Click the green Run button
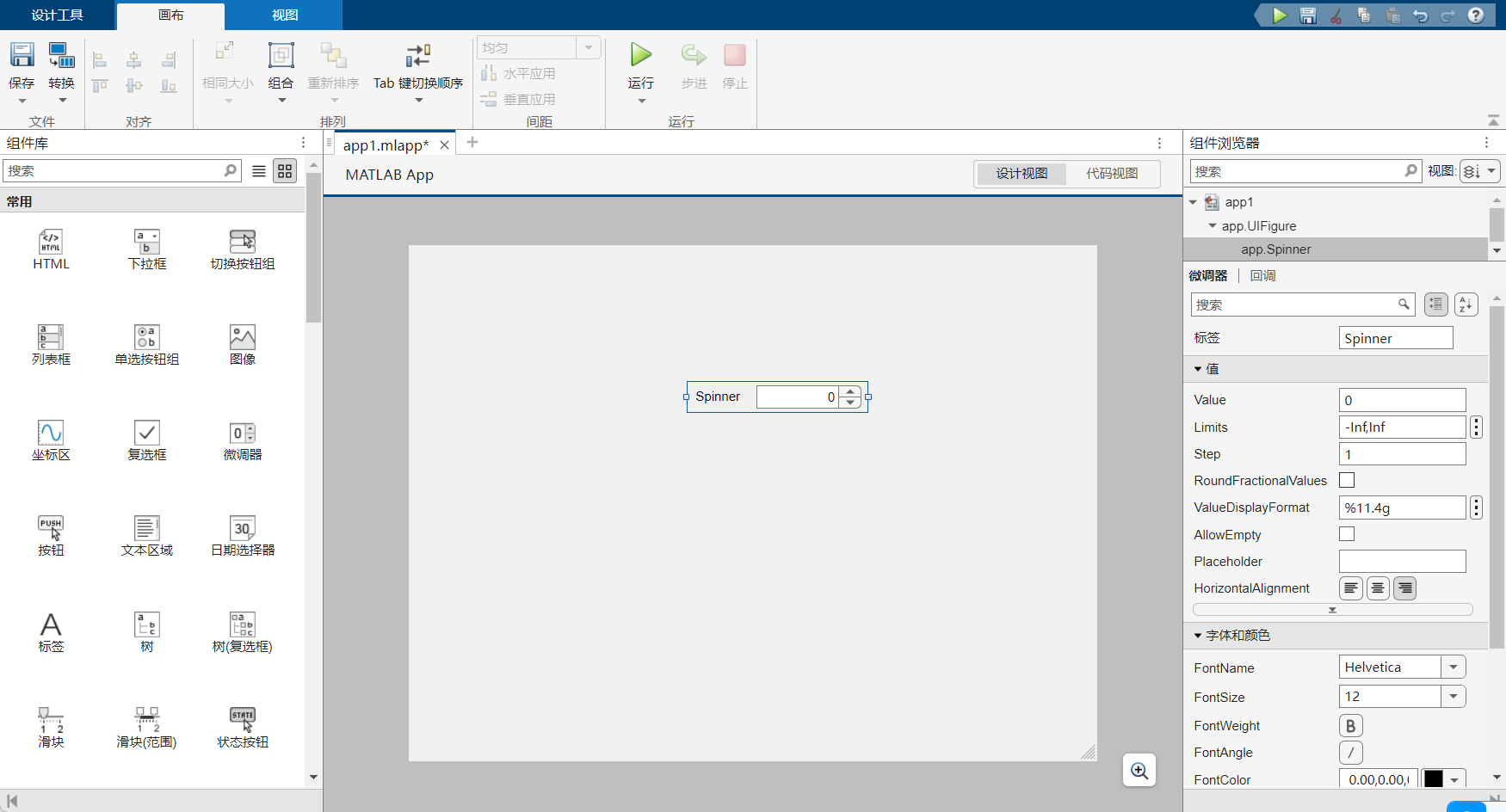The width and height of the screenshot is (1506, 812). pos(640,56)
